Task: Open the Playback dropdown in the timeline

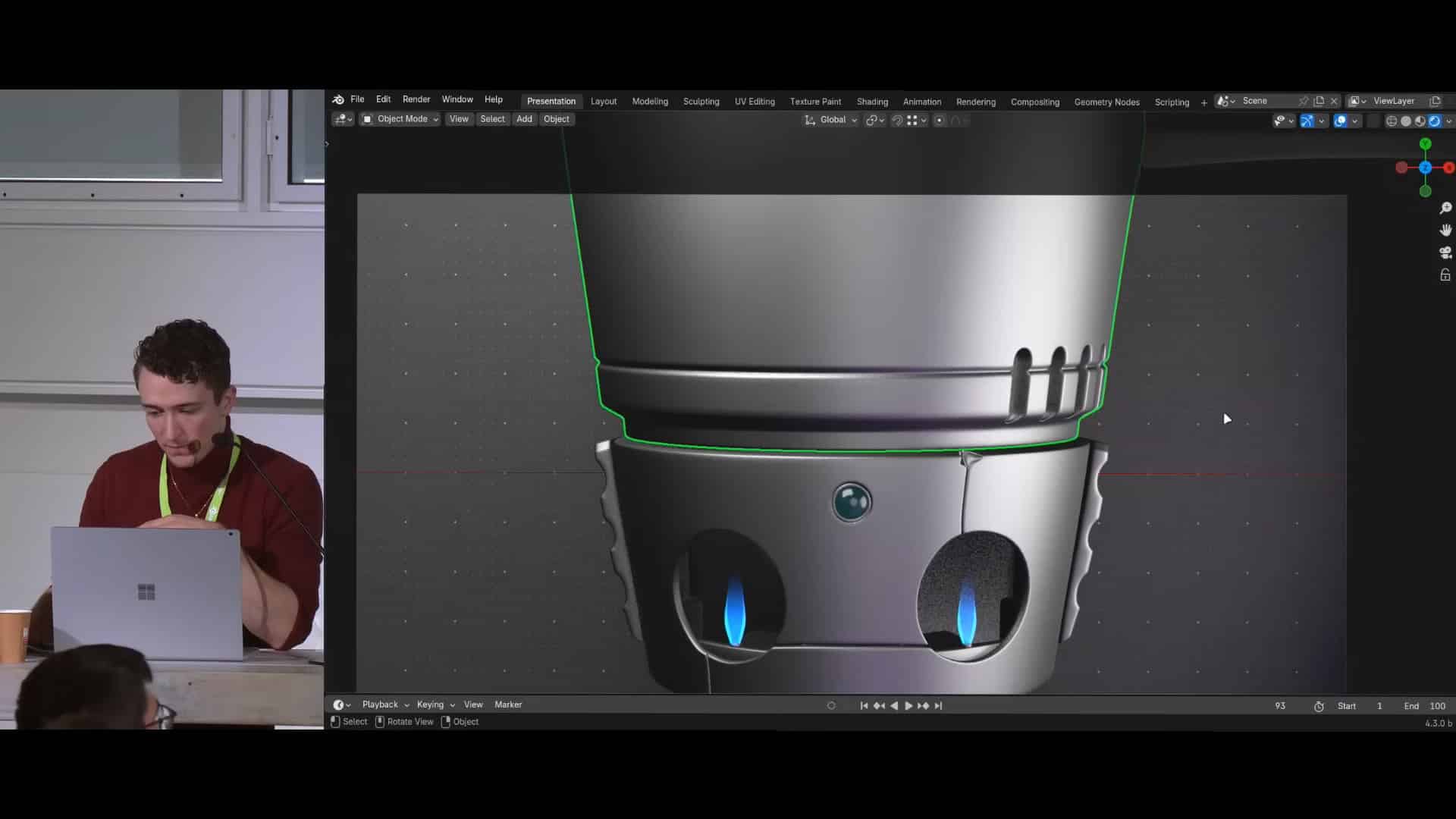Action: pos(381,704)
